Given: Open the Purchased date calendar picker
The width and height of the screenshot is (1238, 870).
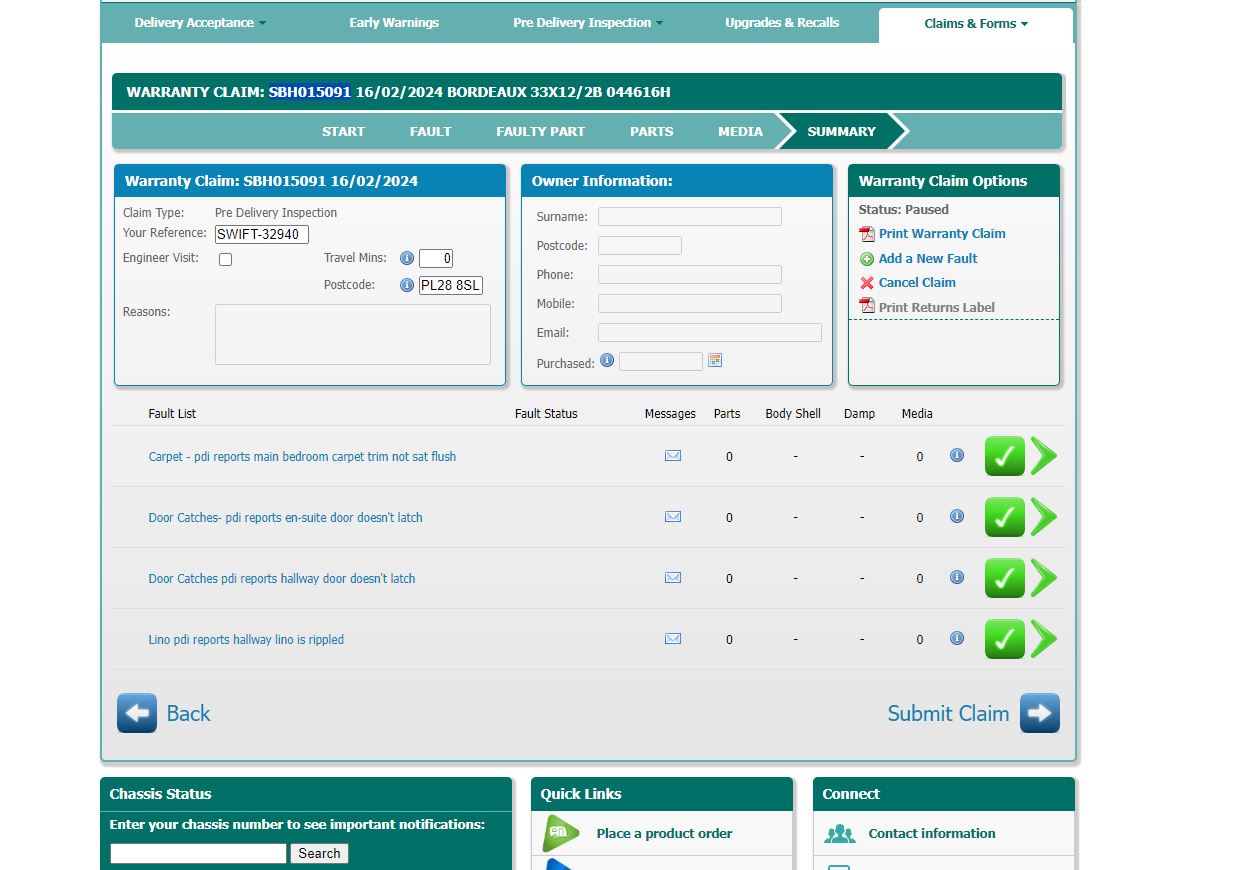Looking at the screenshot, I should pyautogui.click(x=715, y=361).
